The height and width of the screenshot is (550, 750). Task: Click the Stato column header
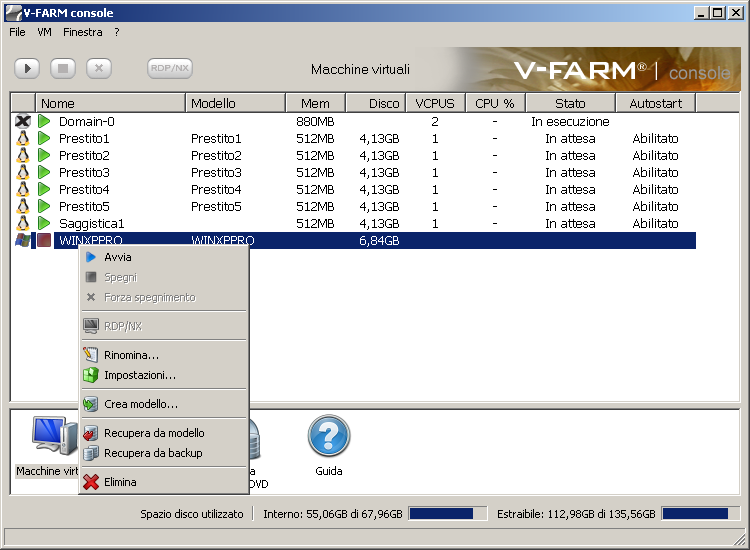click(570, 103)
